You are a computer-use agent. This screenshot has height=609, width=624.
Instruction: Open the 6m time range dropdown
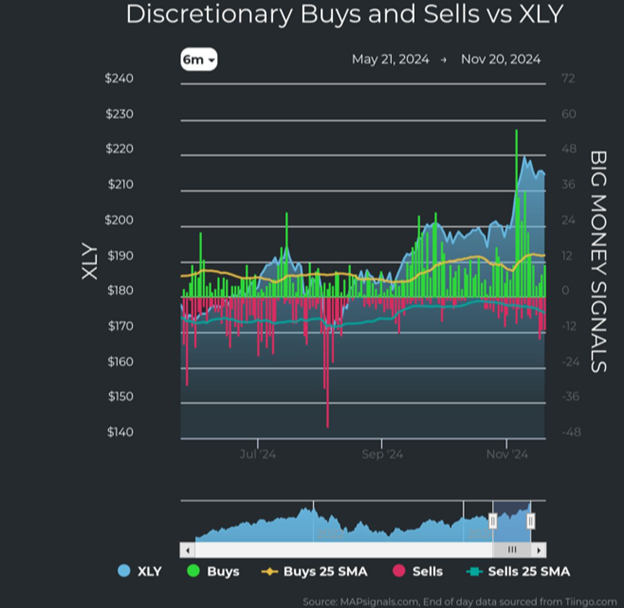pyautogui.click(x=199, y=60)
